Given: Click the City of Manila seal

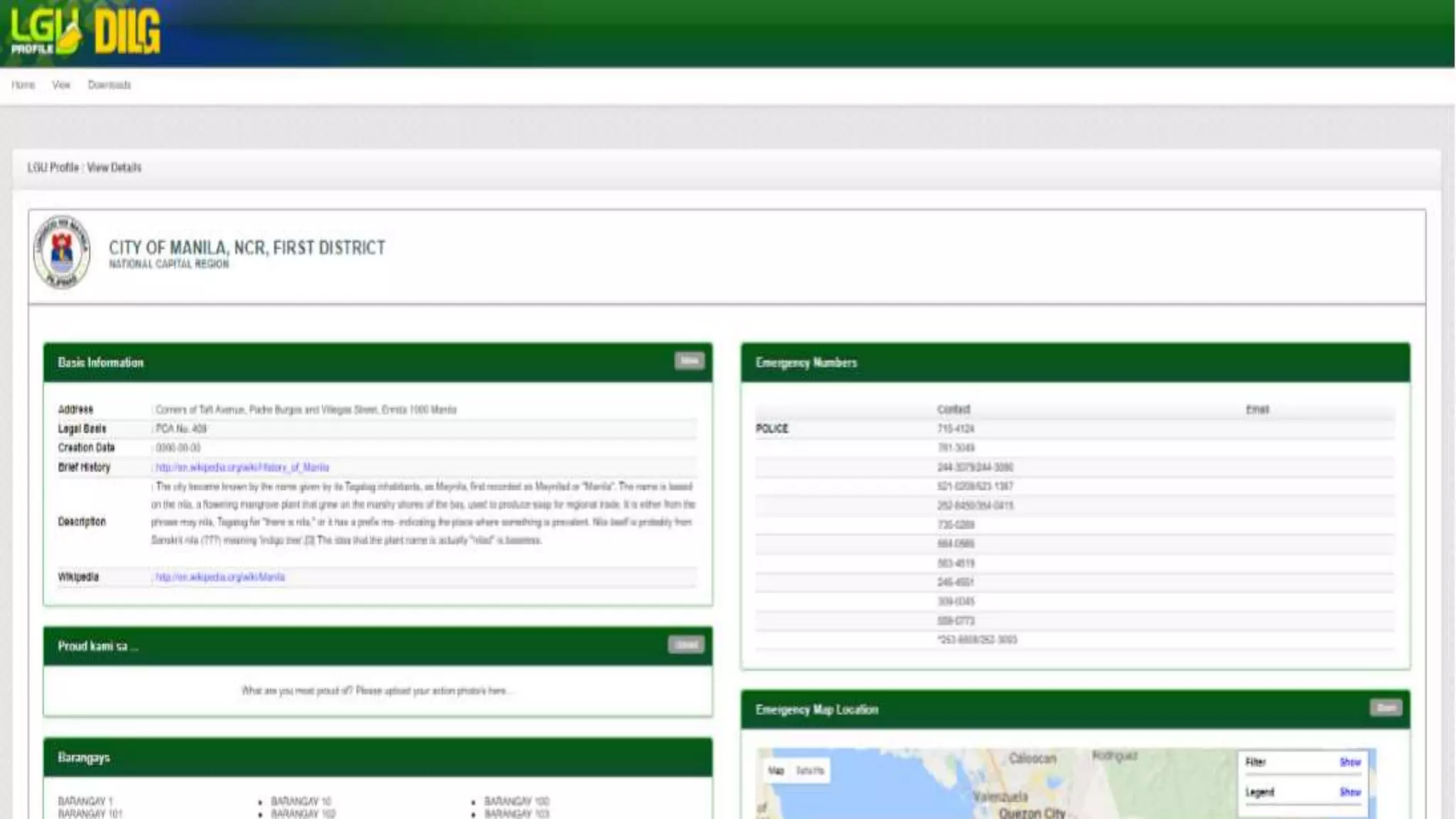Looking at the screenshot, I should pos(62,252).
